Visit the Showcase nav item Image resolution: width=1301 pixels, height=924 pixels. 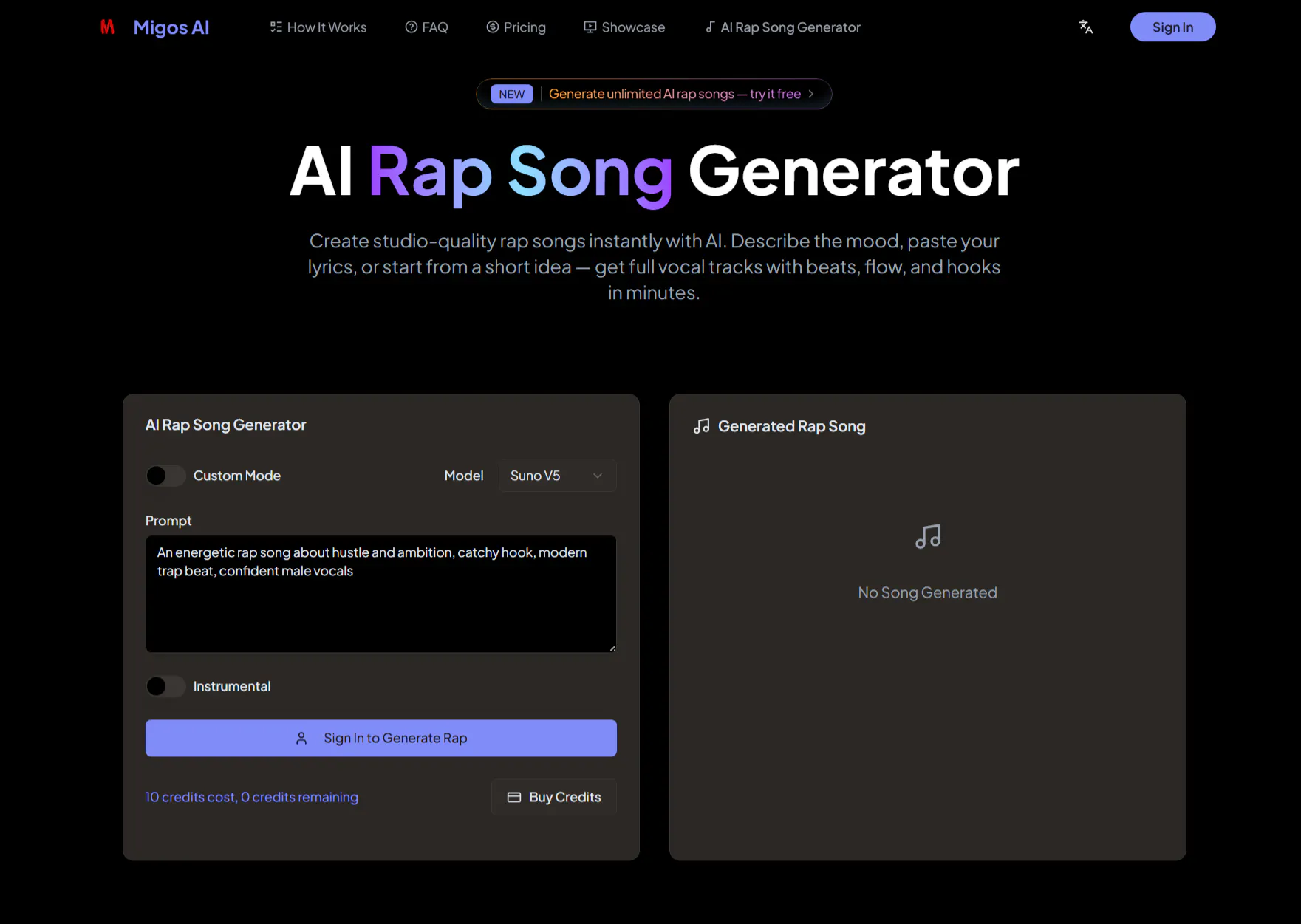coord(624,27)
